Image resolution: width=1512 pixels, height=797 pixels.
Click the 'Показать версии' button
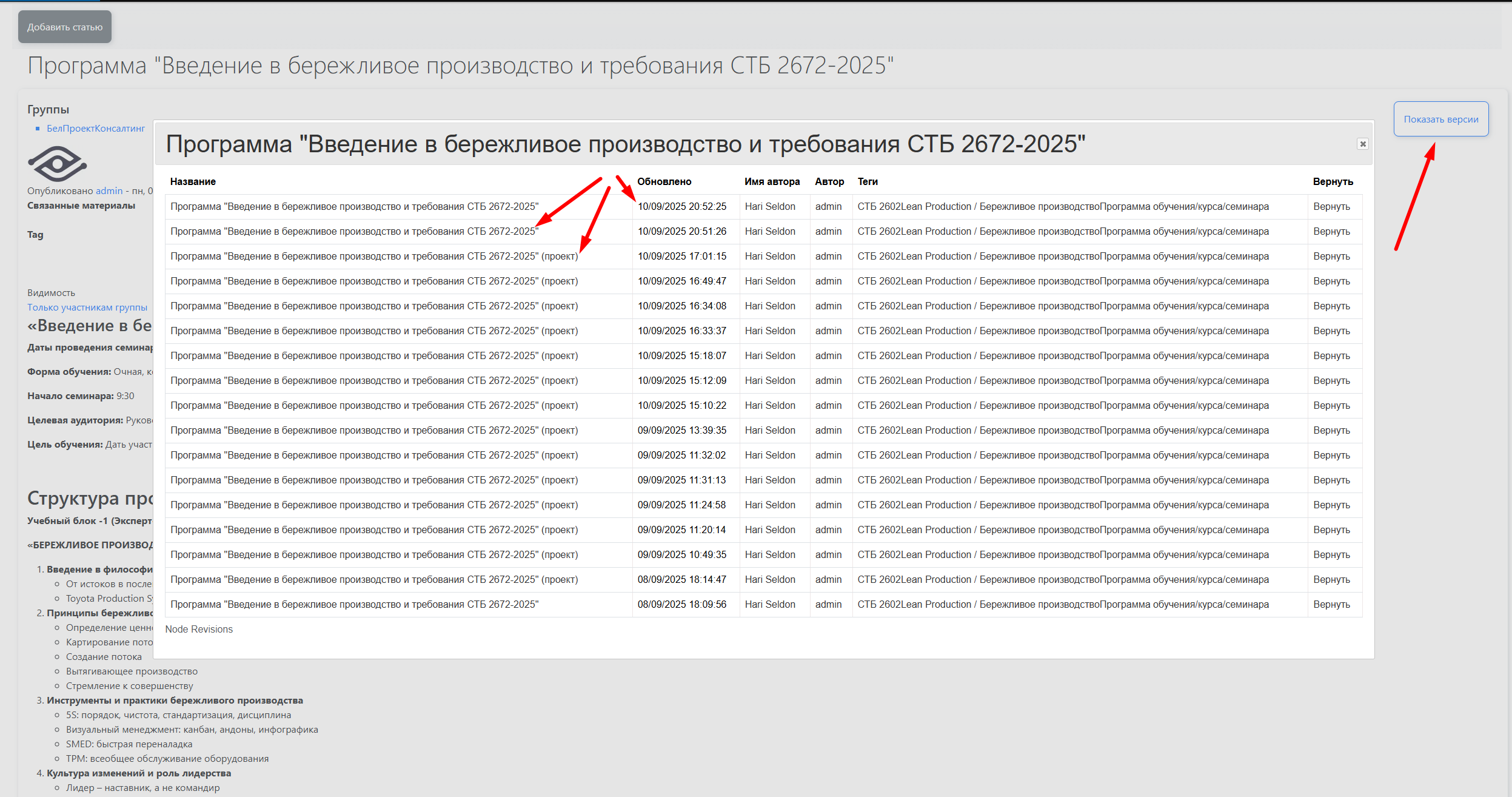1440,119
